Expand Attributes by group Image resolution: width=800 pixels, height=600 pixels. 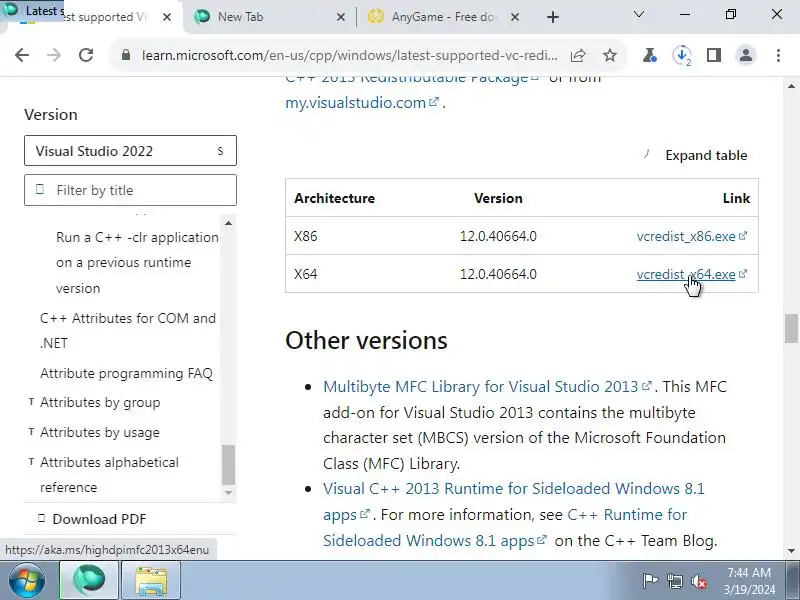(x=100, y=402)
